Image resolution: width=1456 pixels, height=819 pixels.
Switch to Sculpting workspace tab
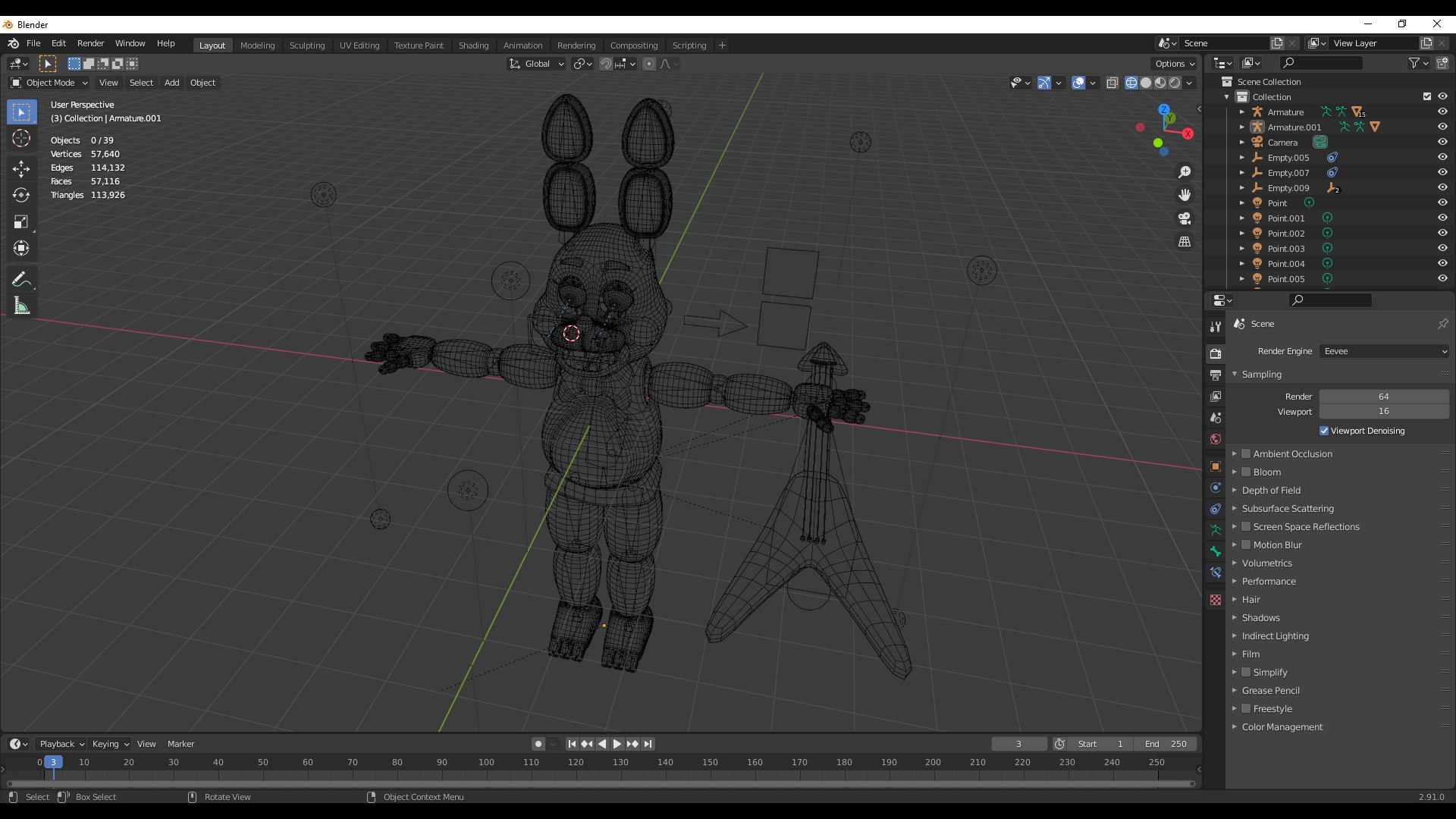click(x=307, y=45)
